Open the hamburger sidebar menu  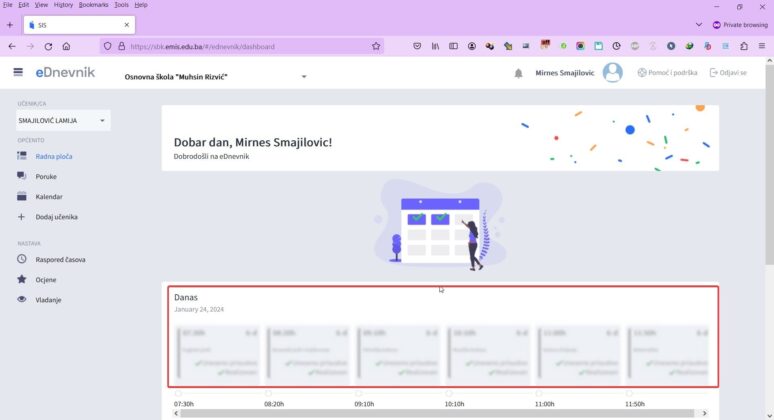pyautogui.click(x=18, y=72)
